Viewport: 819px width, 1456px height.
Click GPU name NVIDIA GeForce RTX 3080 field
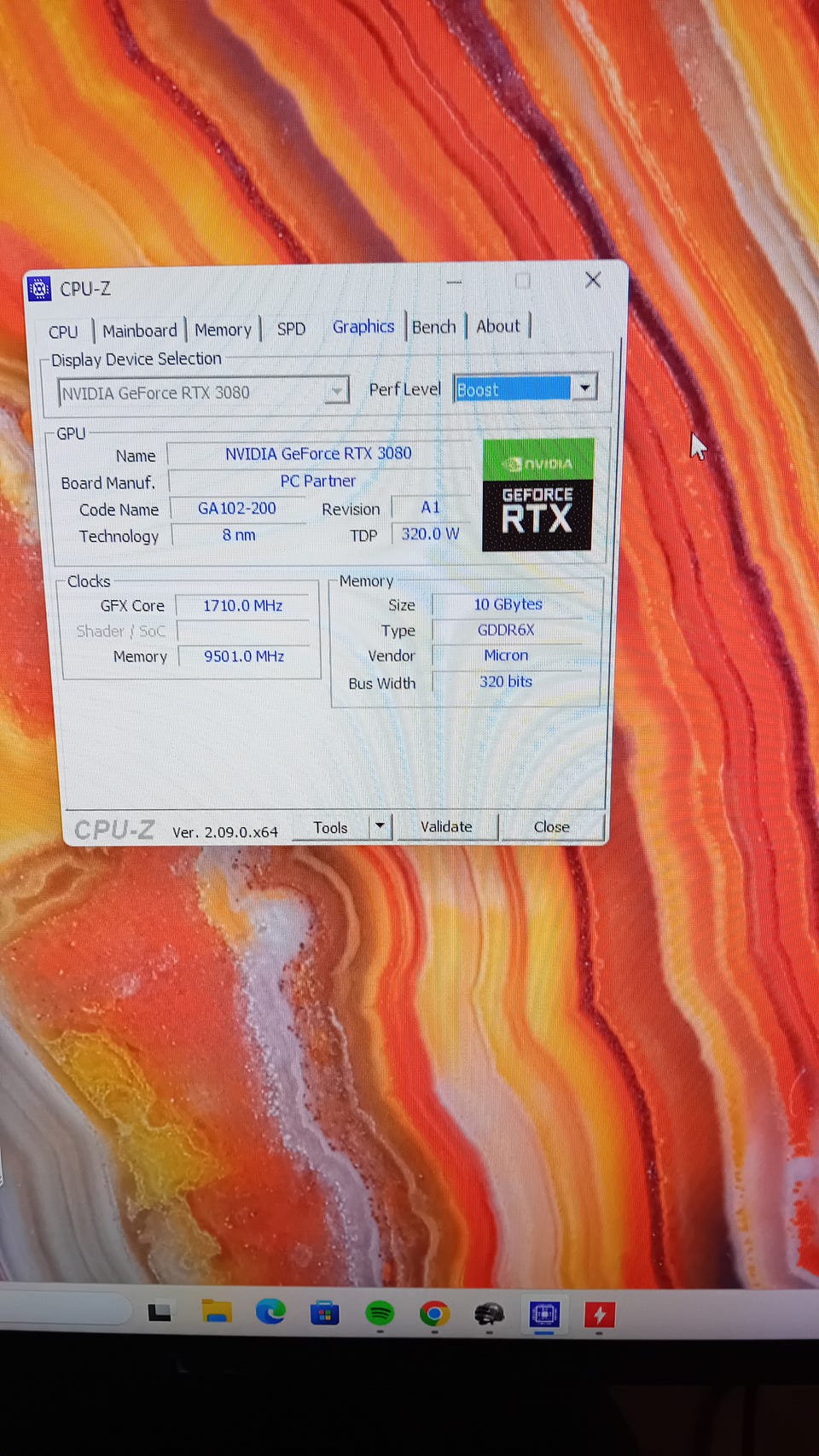pyautogui.click(x=318, y=454)
